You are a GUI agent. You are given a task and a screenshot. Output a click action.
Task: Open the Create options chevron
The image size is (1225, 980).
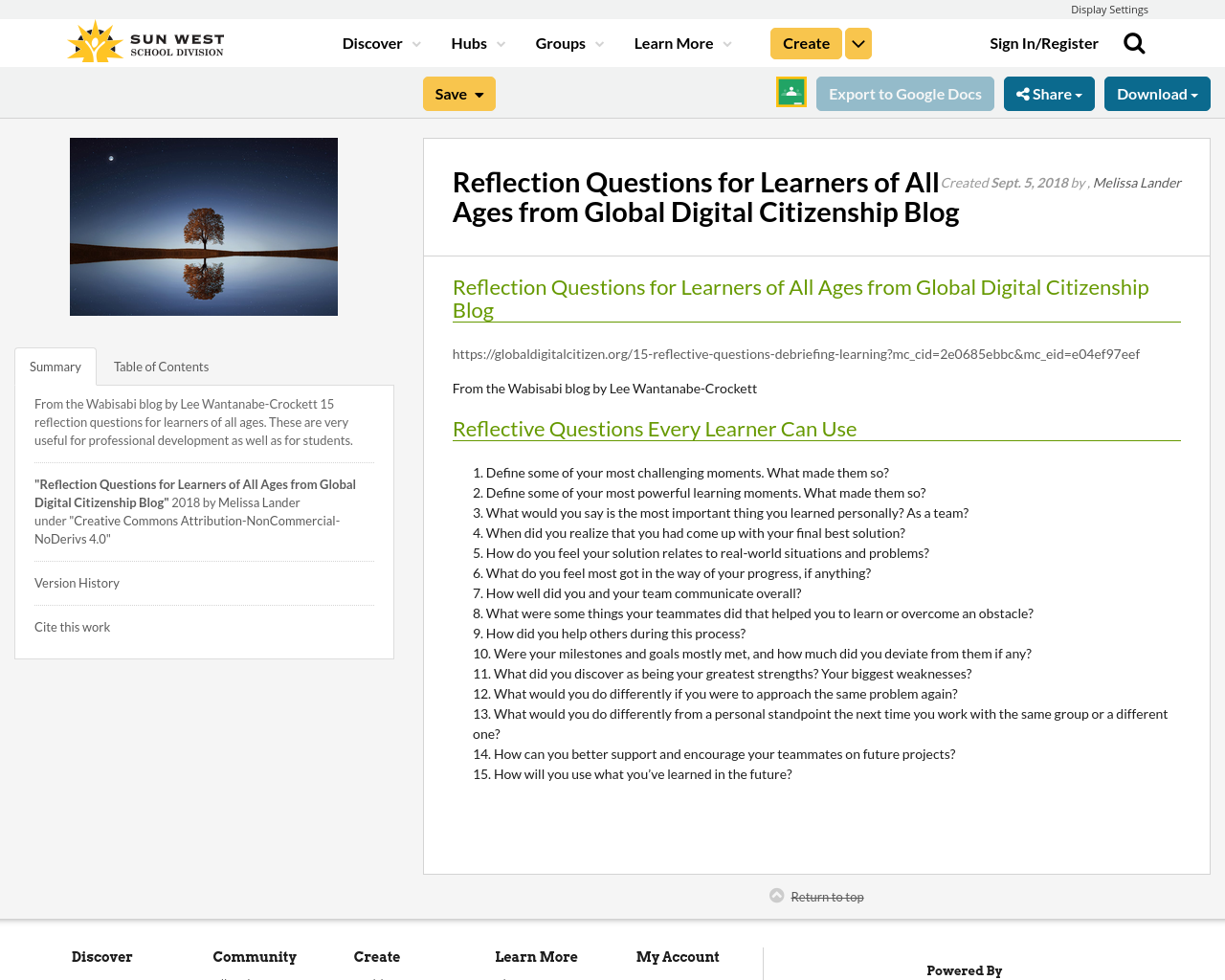coord(857,42)
